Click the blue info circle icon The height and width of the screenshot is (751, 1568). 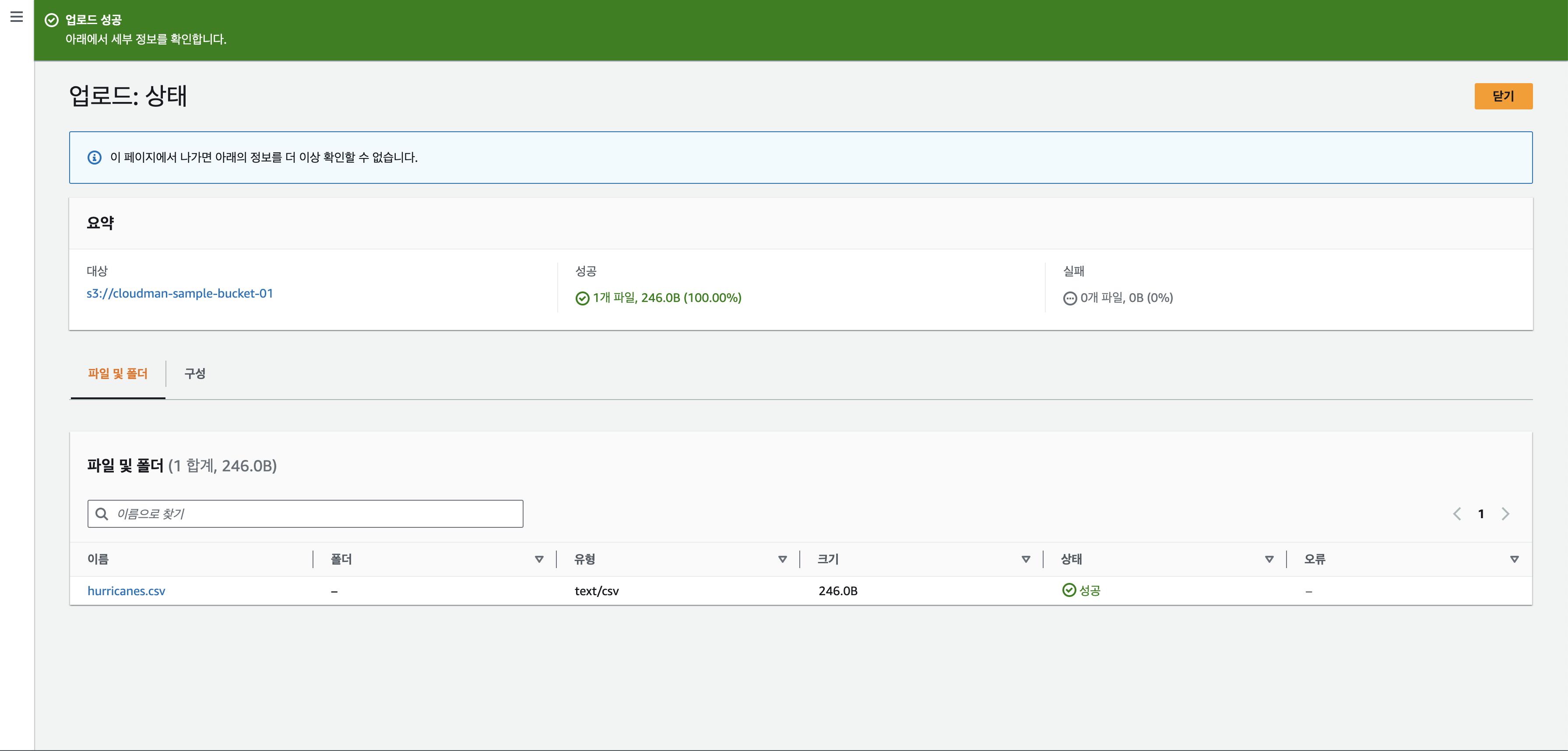pyautogui.click(x=95, y=158)
